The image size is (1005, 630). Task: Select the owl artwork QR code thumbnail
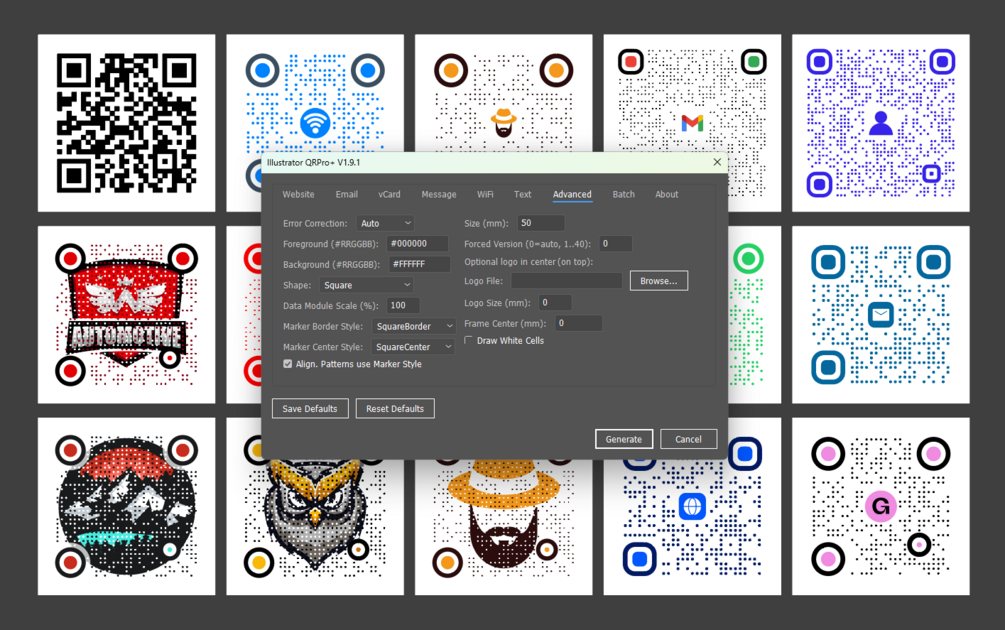click(315, 529)
